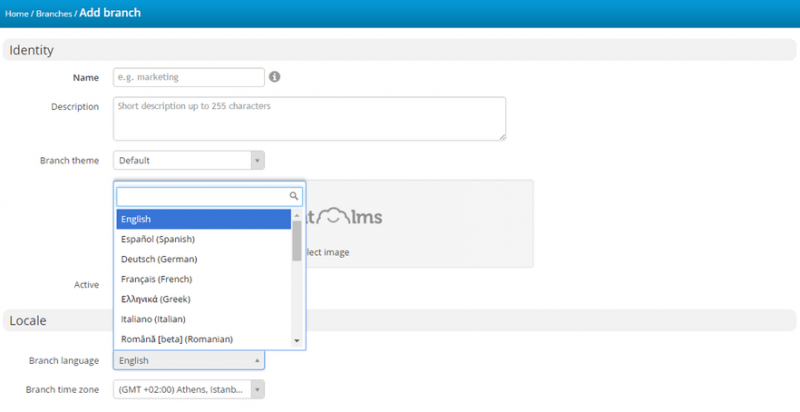Image resolution: width=800 pixels, height=412 pixels.
Task: Click the Branch theme dropdown arrow
Action: click(x=257, y=161)
